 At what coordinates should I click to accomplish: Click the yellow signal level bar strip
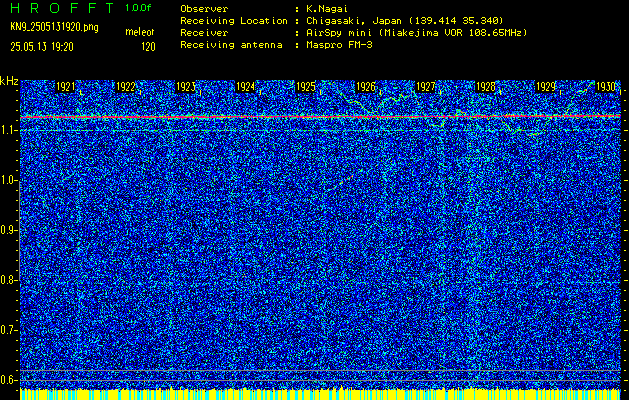pyautogui.click(x=320, y=394)
